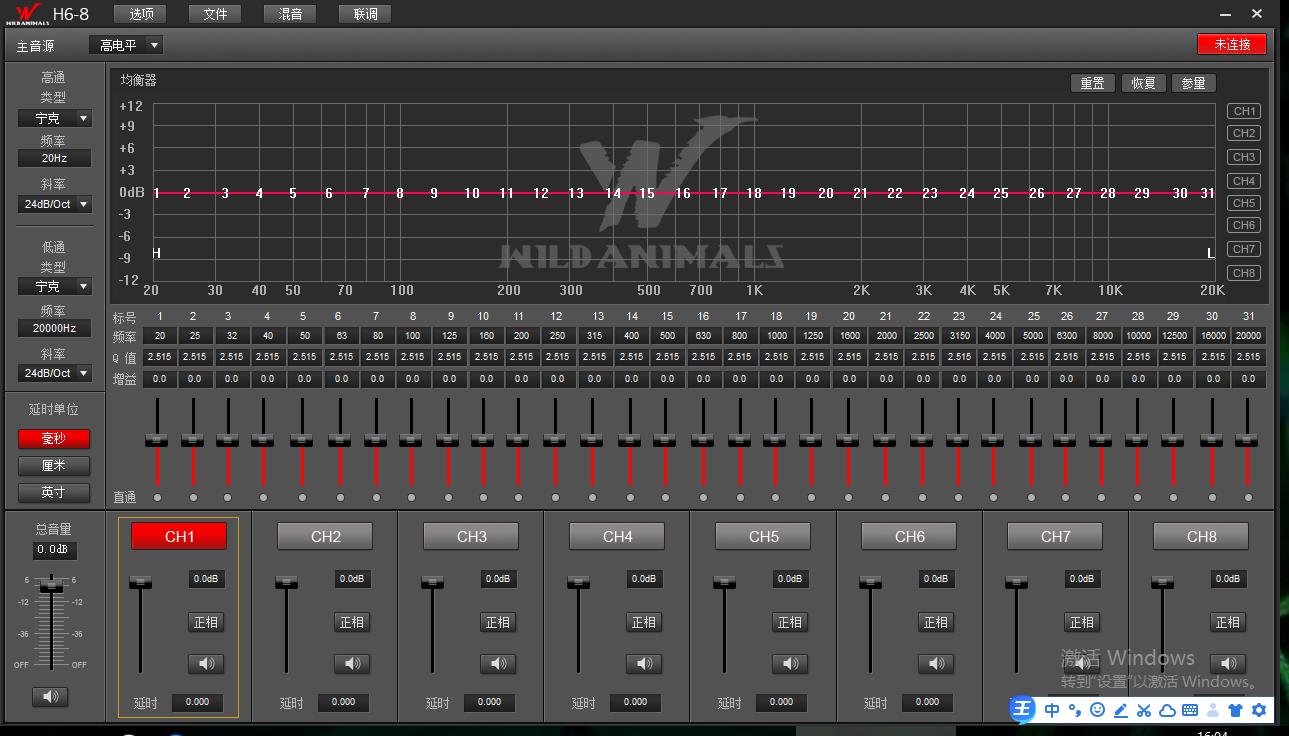Viewport: 1289px width, 736px height.
Task: Click the scissors screenshot tool in the IME bar
Action: coord(1143,710)
